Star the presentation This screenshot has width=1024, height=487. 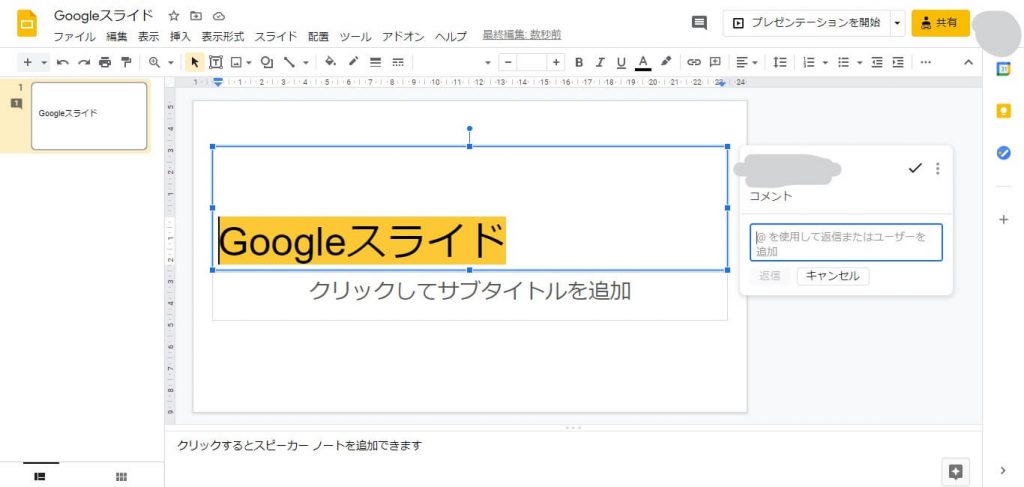click(x=174, y=16)
